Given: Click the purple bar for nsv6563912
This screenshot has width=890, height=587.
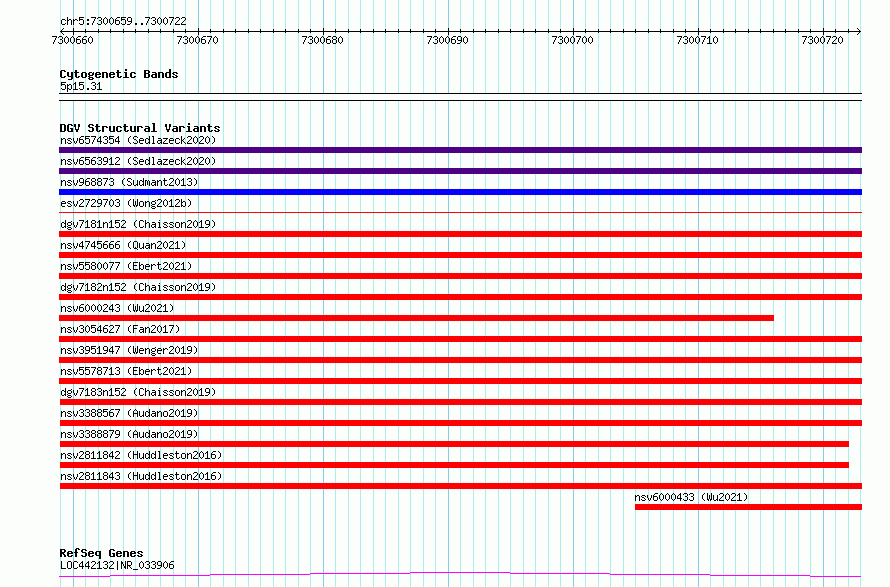Looking at the screenshot, I should pos(460,171).
